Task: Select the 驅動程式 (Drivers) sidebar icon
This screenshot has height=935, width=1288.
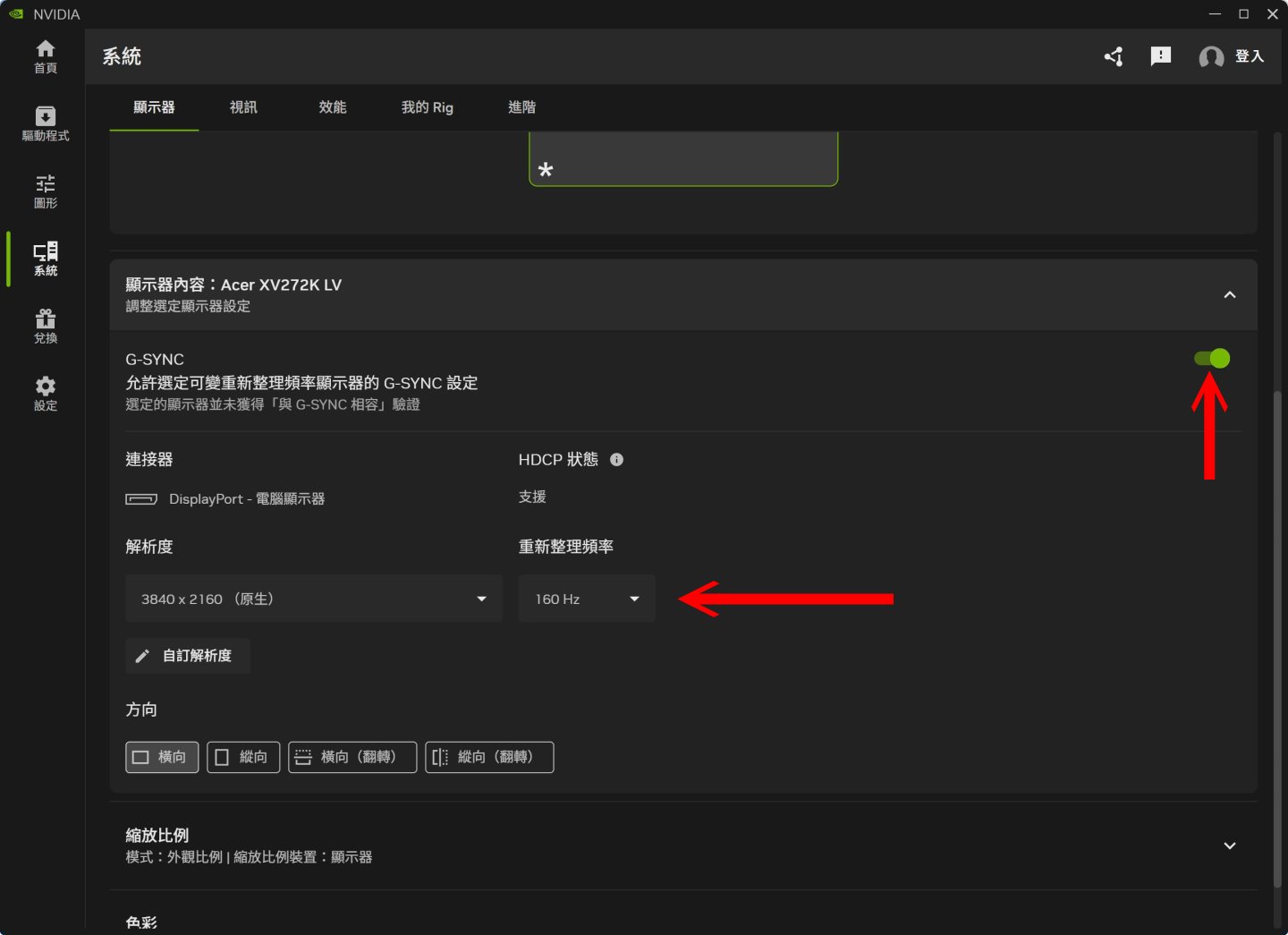Action: [45, 123]
